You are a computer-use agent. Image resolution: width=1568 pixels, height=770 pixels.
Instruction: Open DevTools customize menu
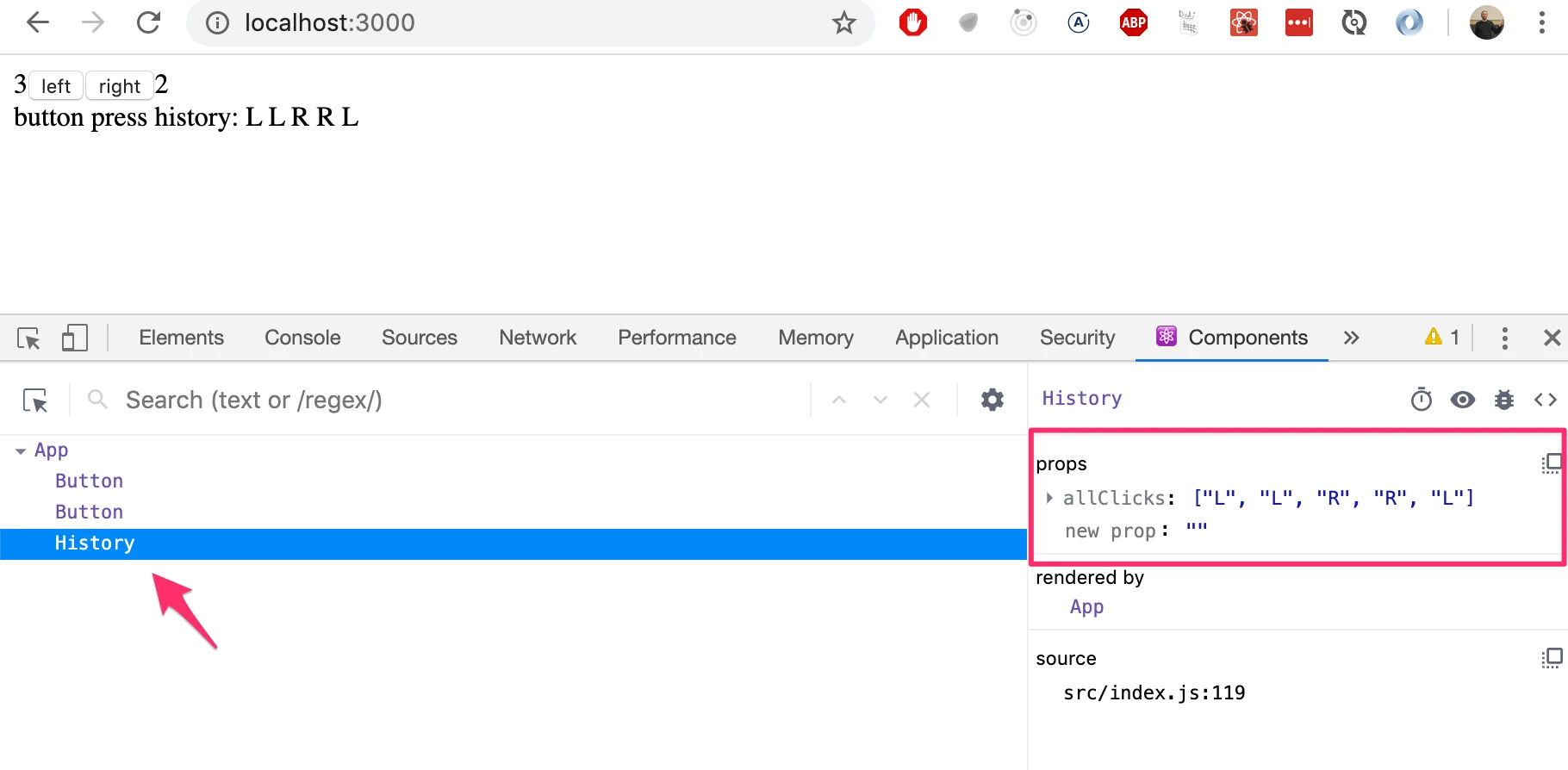pos(1505,338)
